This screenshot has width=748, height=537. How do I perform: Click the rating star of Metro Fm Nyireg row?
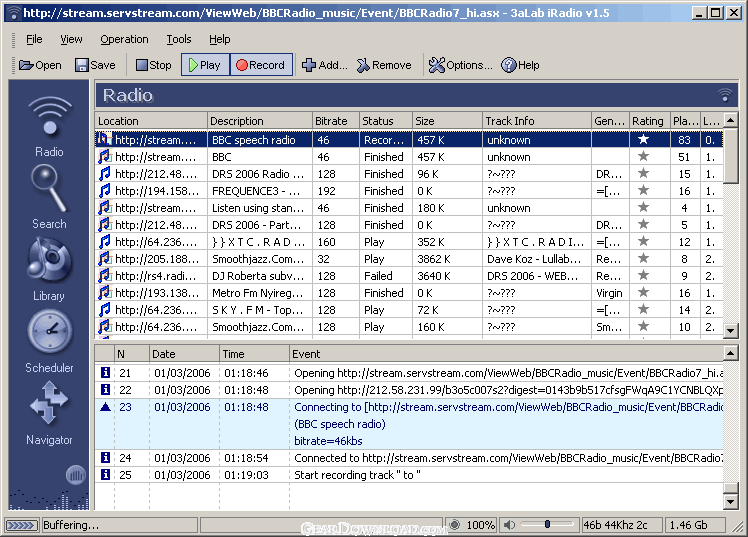643,292
